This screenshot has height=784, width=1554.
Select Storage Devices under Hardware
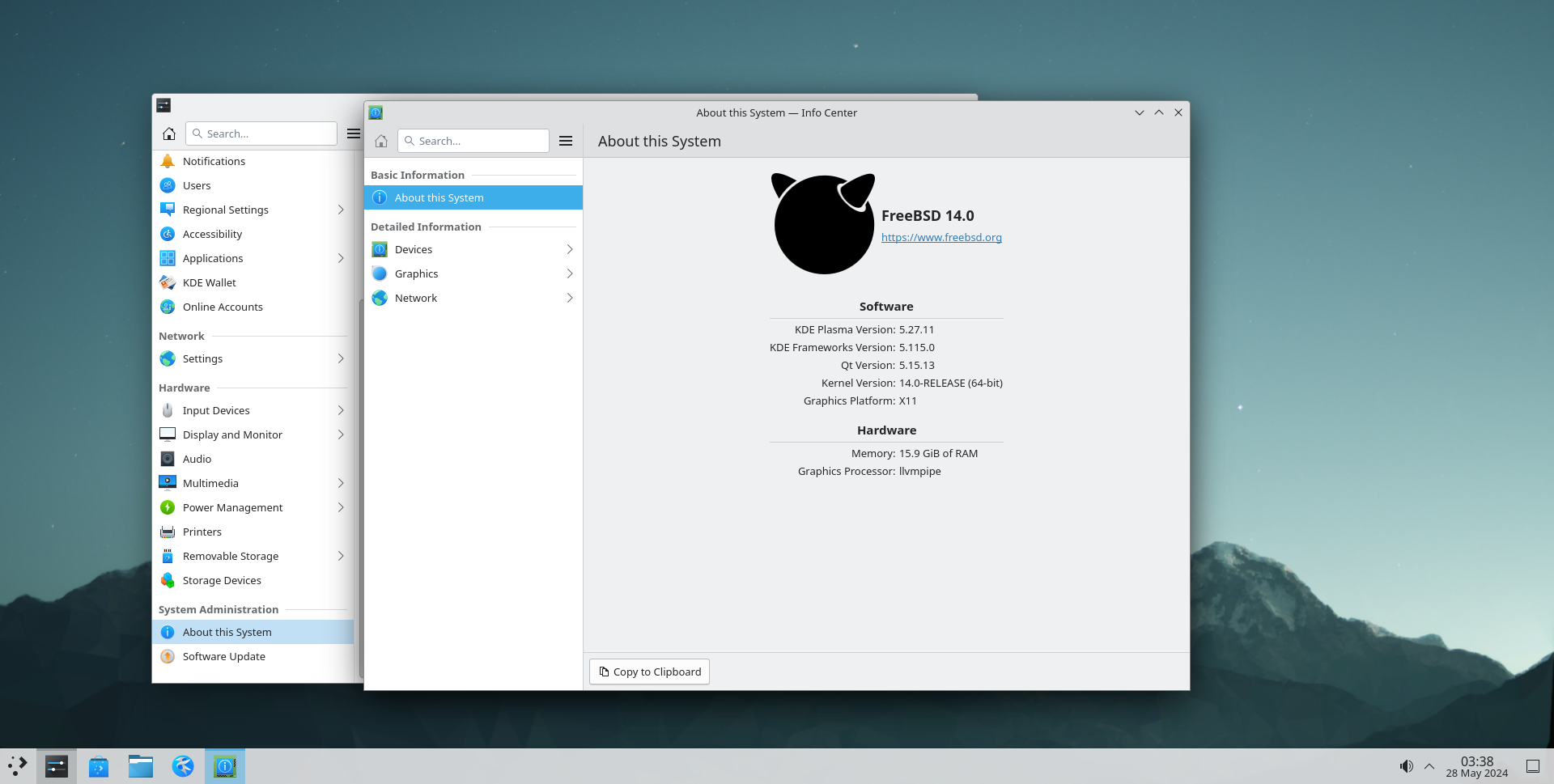coord(222,580)
